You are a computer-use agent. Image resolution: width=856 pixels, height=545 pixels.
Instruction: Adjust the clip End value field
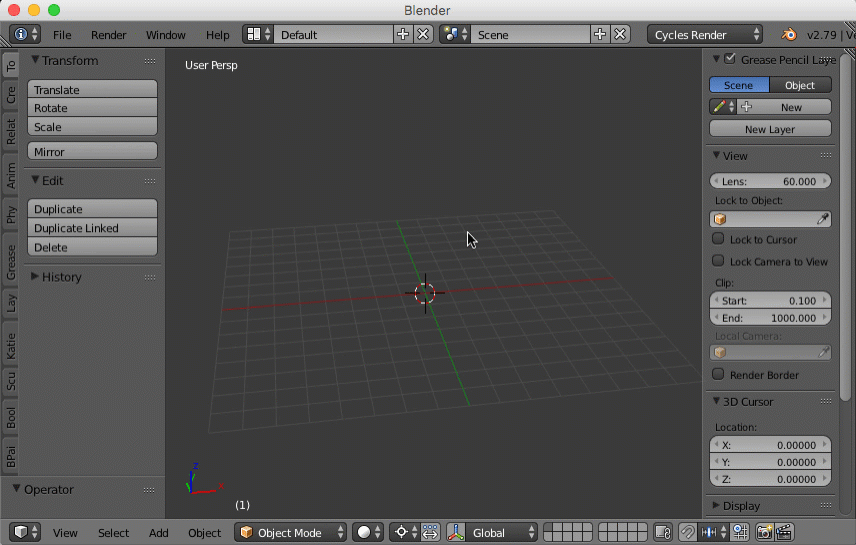pyautogui.click(x=770, y=318)
